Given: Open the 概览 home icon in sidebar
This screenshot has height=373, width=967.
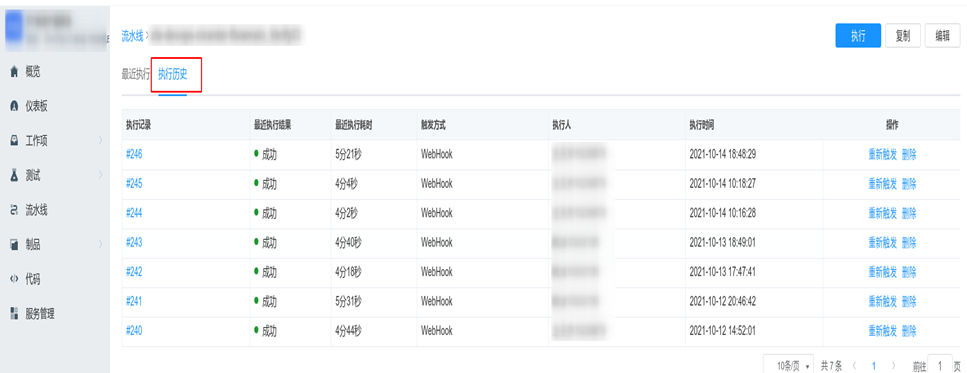Looking at the screenshot, I should pyautogui.click(x=14, y=73).
